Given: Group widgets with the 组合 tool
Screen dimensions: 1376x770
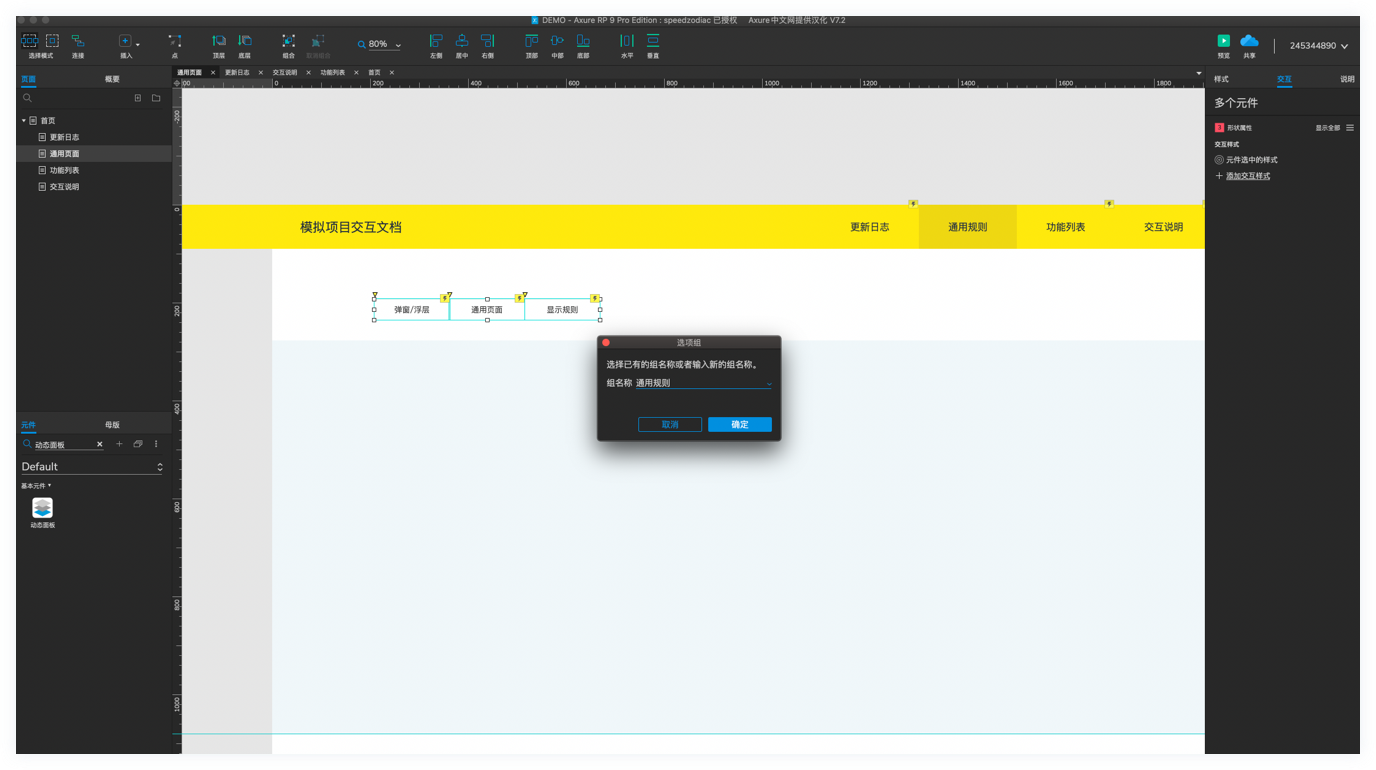Looking at the screenshot, I should (x=288, y=45).
